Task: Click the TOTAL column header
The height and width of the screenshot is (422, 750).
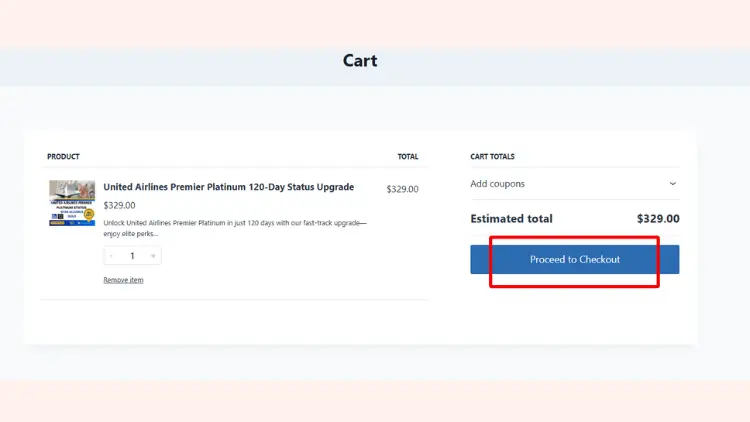Action: tap(408, 156)
